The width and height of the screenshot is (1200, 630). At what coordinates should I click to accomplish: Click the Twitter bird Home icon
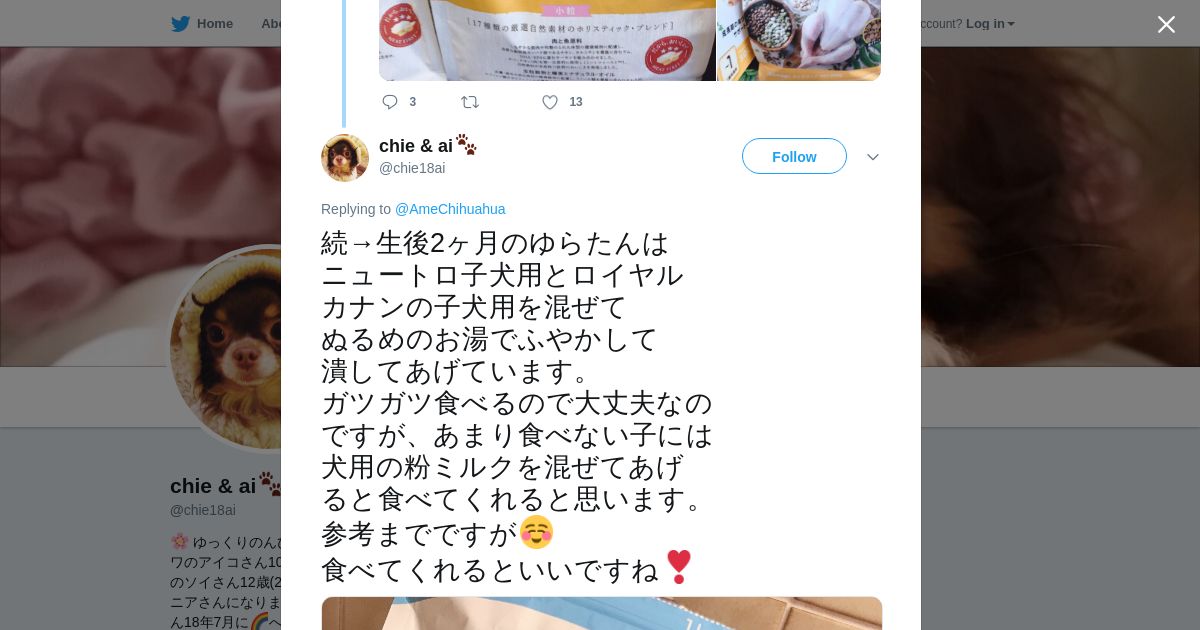click(x=180, y=24)
